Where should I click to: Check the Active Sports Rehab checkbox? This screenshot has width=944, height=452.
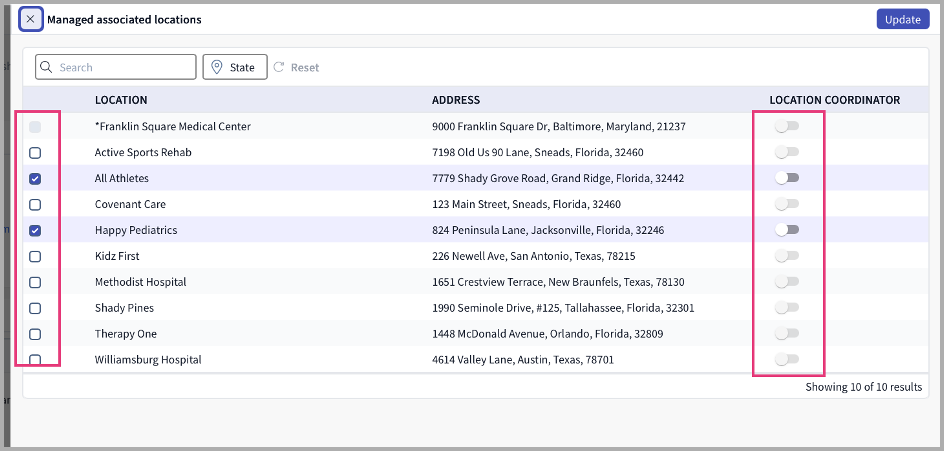[35, 153]
